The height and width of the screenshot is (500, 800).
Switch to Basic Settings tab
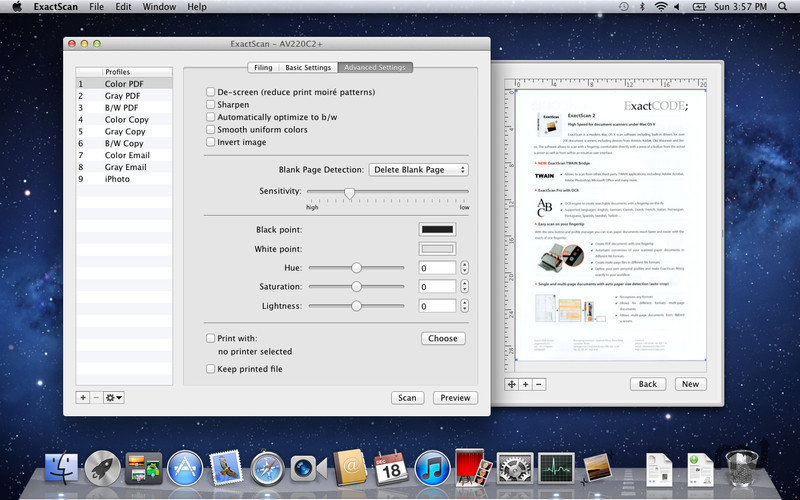(308, 67)
